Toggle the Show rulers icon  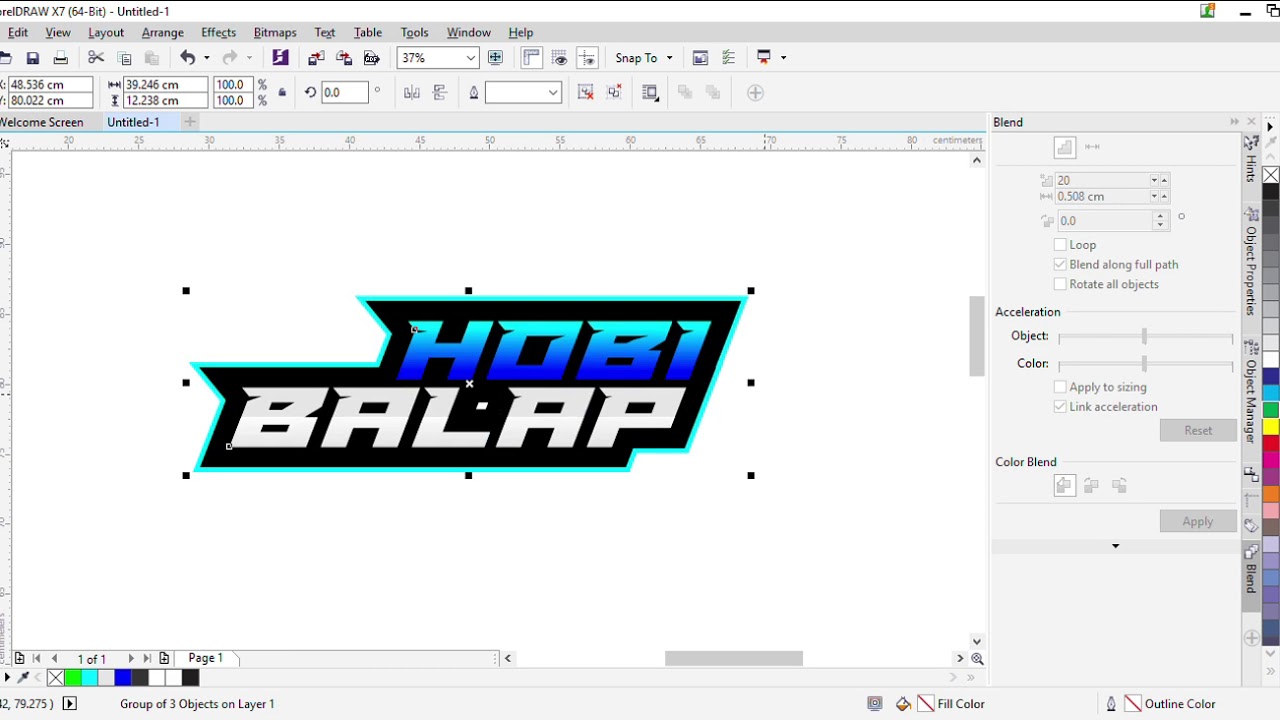(x=531, y=58)
